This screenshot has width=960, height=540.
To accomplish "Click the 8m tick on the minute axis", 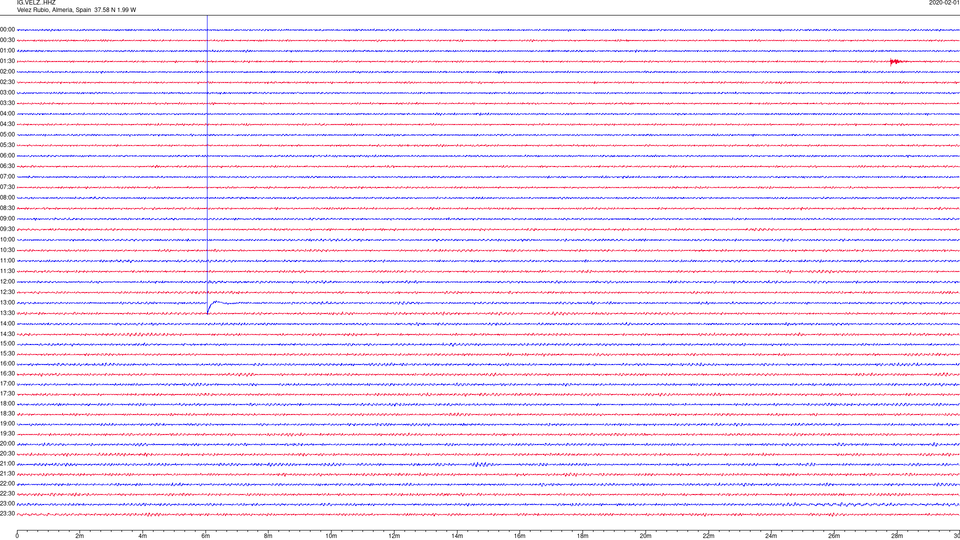I will tap(268, 536).
